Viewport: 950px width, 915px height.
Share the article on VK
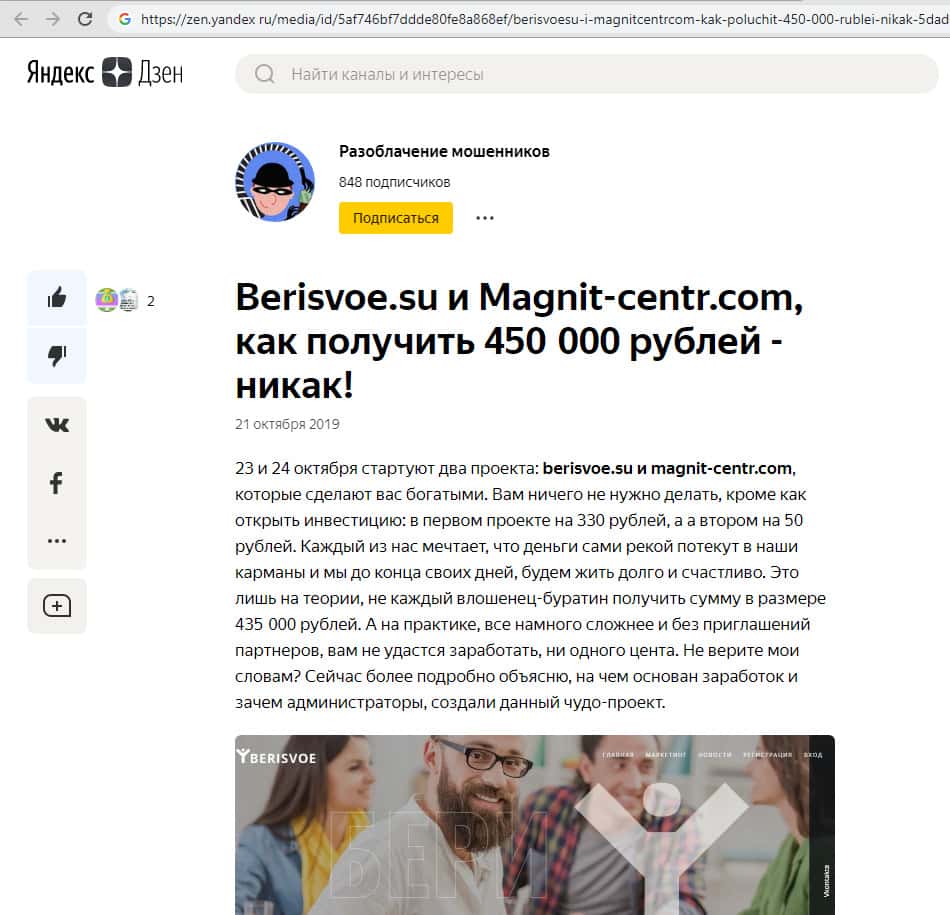[57, 425]
